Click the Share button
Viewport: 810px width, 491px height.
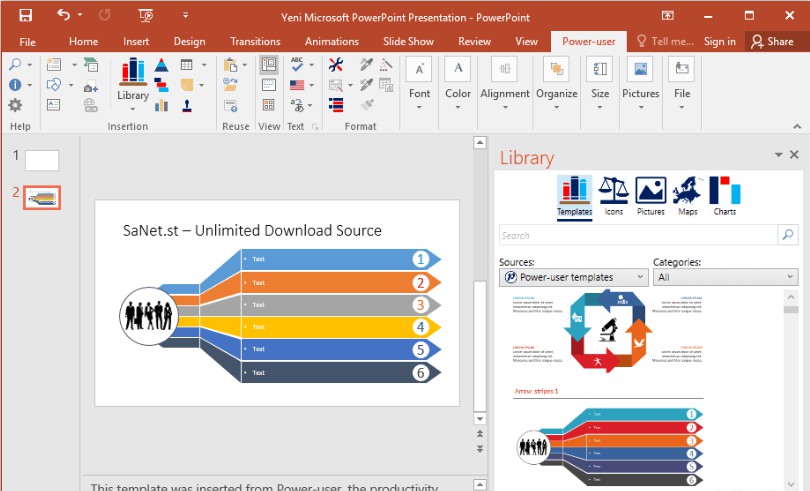[772, 41]
